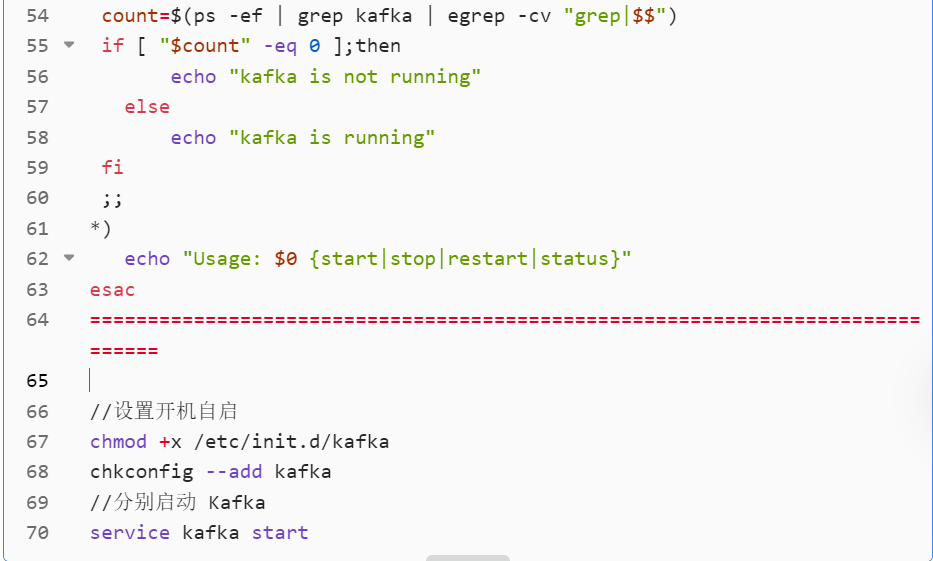933x561 pixels.
Task: Click "$0" in the Usage string
Action: [286, 259]
